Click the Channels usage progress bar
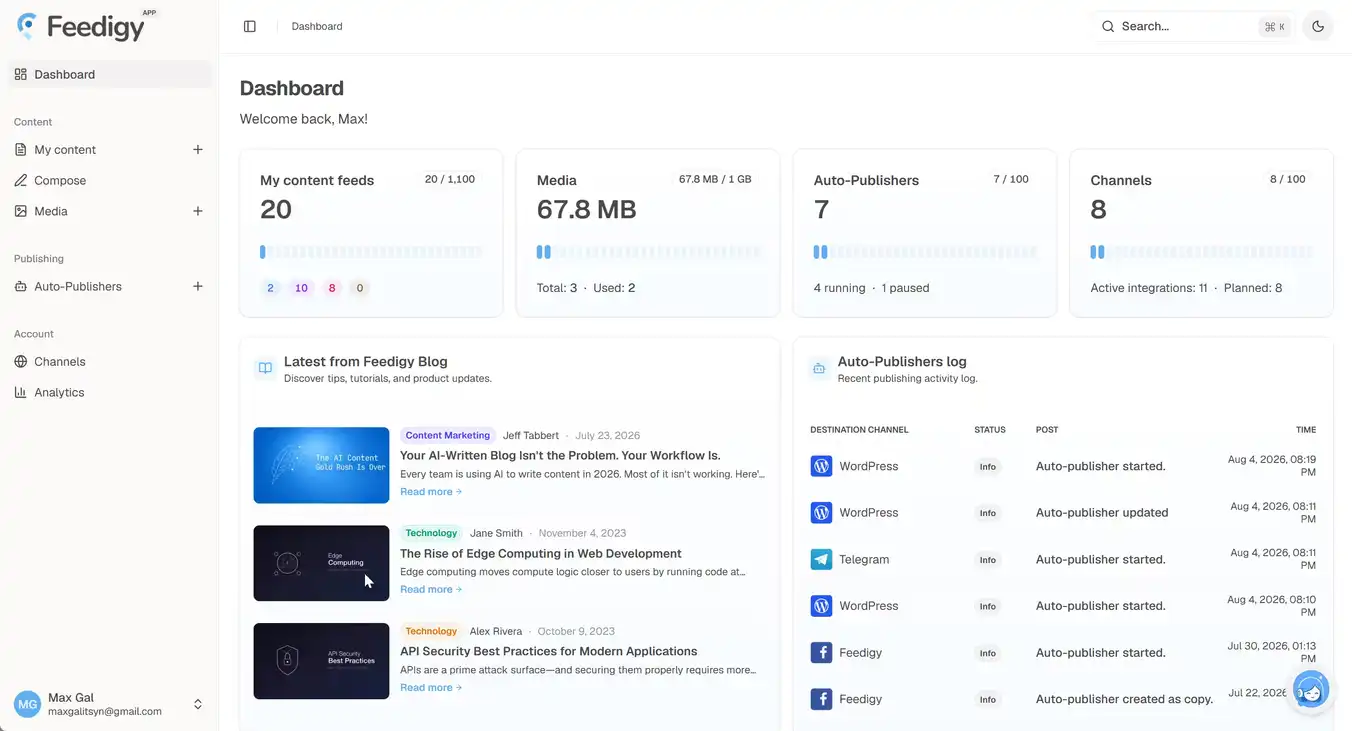This screenshot has height=731, width=1352. [1202, 253]
